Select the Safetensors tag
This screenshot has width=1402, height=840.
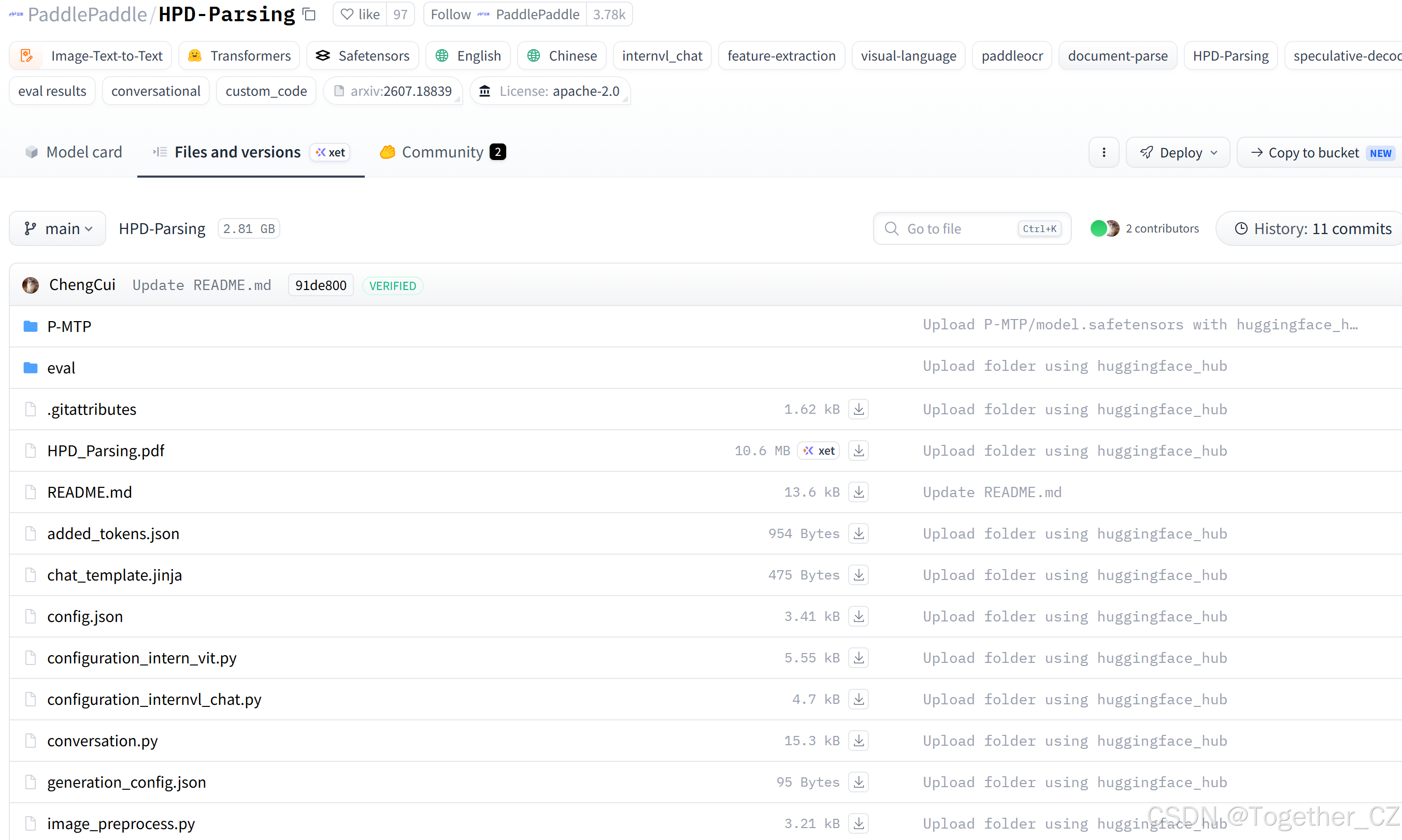click(x=362, y=55)
